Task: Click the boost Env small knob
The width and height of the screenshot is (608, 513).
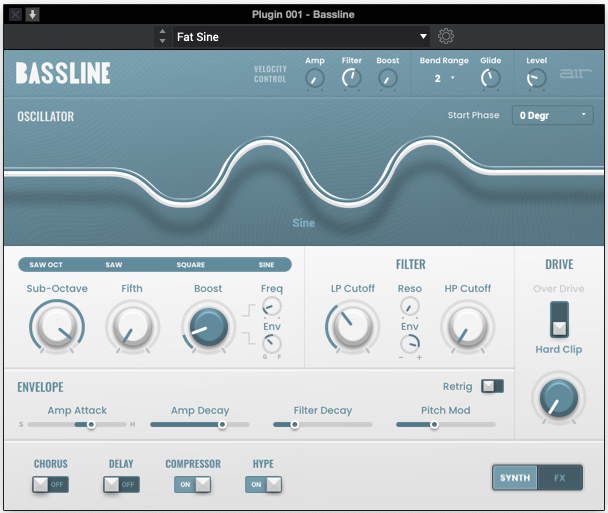Action: point(271,344)
